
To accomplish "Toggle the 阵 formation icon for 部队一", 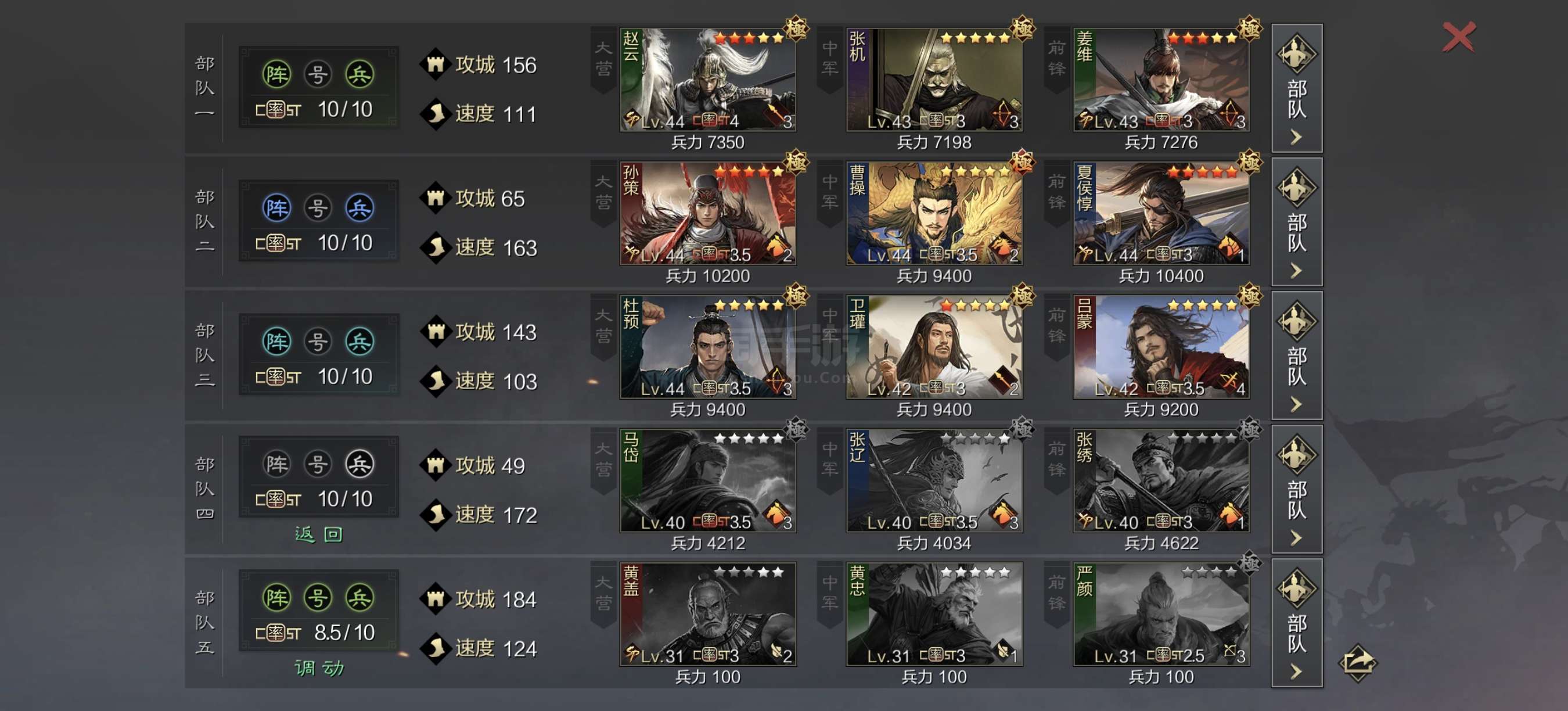I will 277,74.
